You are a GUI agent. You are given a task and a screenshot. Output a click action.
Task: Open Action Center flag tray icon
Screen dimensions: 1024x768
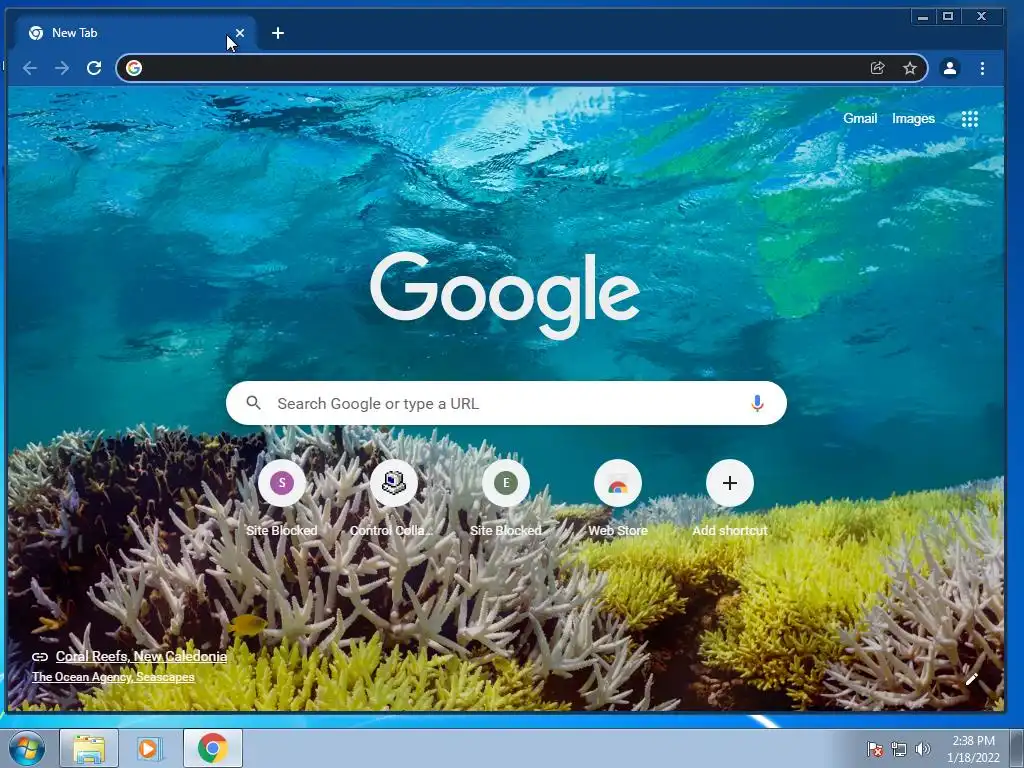click(874, 749)
